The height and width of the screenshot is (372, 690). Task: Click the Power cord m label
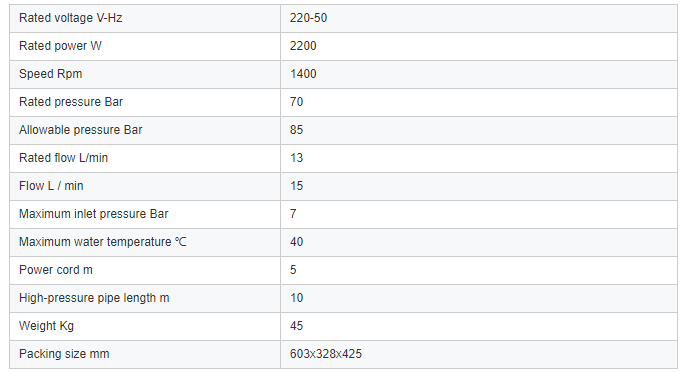[x=56, y=270]
